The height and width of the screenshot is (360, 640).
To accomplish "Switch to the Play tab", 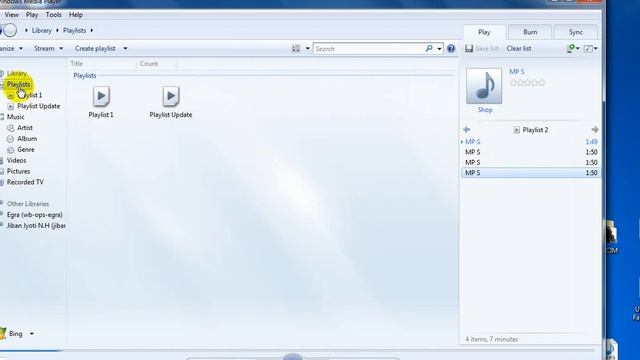I will click(x=484, y=32).
